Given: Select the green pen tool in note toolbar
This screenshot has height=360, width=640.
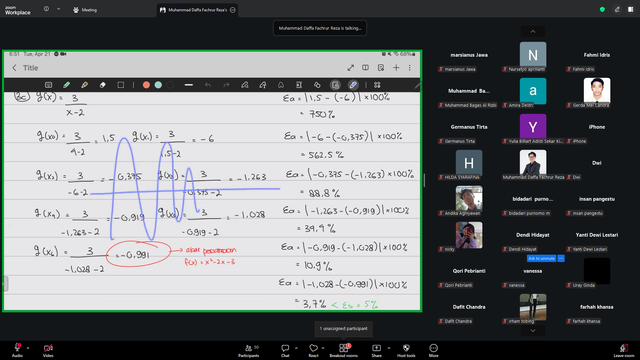Looking at the screenshot, I should click(67, 85).
